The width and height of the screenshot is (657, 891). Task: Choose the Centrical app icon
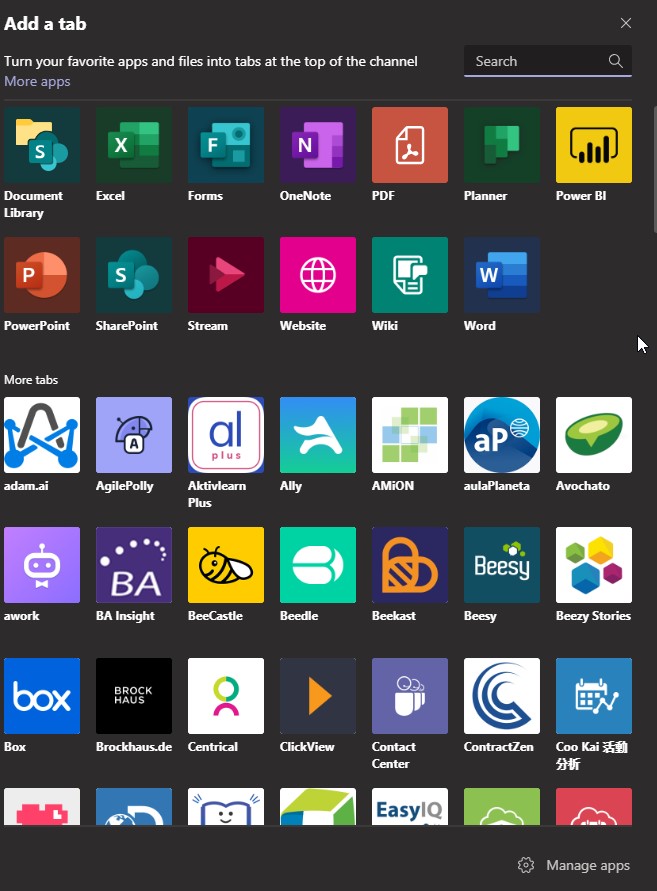coord(226,696)
